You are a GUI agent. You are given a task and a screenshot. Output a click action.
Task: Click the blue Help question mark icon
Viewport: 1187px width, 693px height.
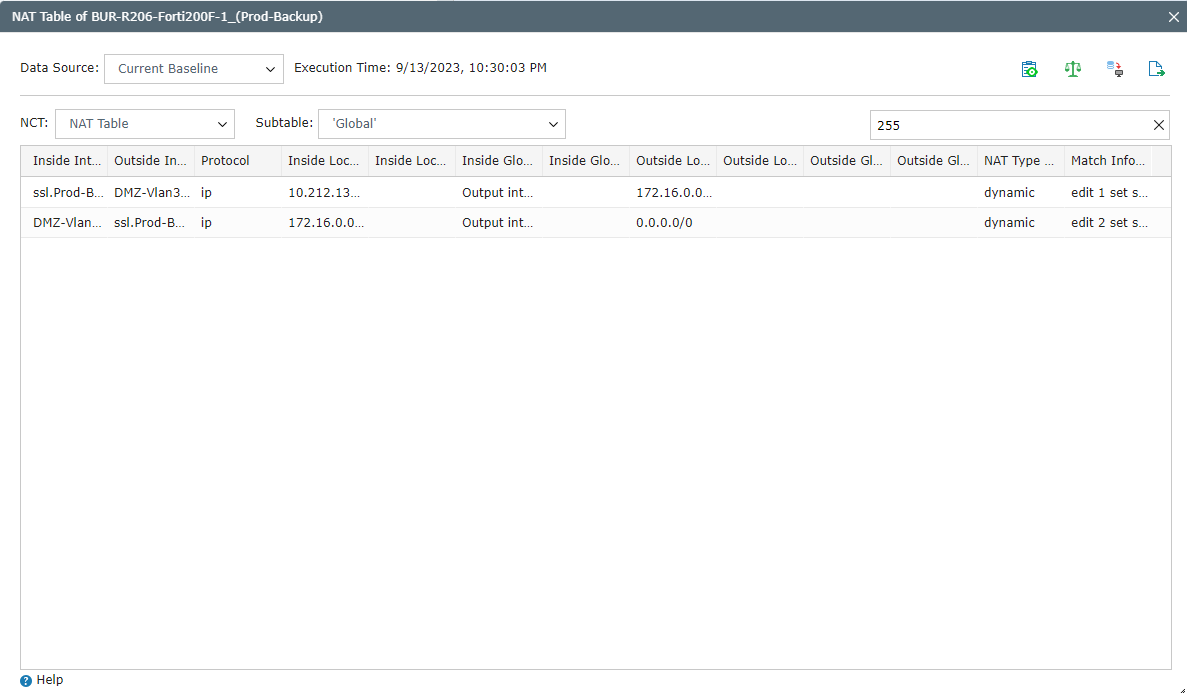(x=26, y=680)
